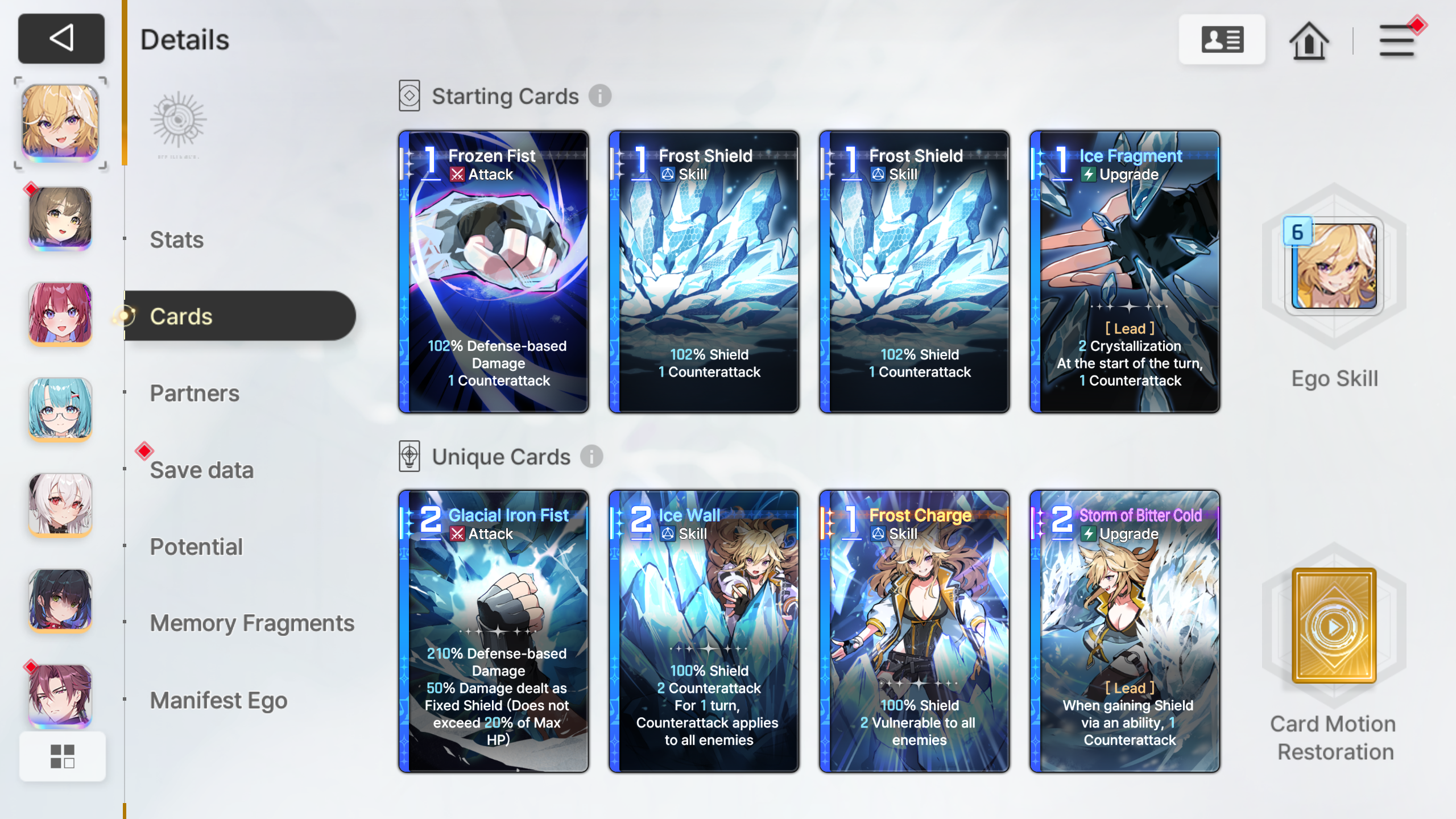Viewport: 1456px width, 819px height.
Task: View the Ice Wall card
Action: [x=704, y=631]
